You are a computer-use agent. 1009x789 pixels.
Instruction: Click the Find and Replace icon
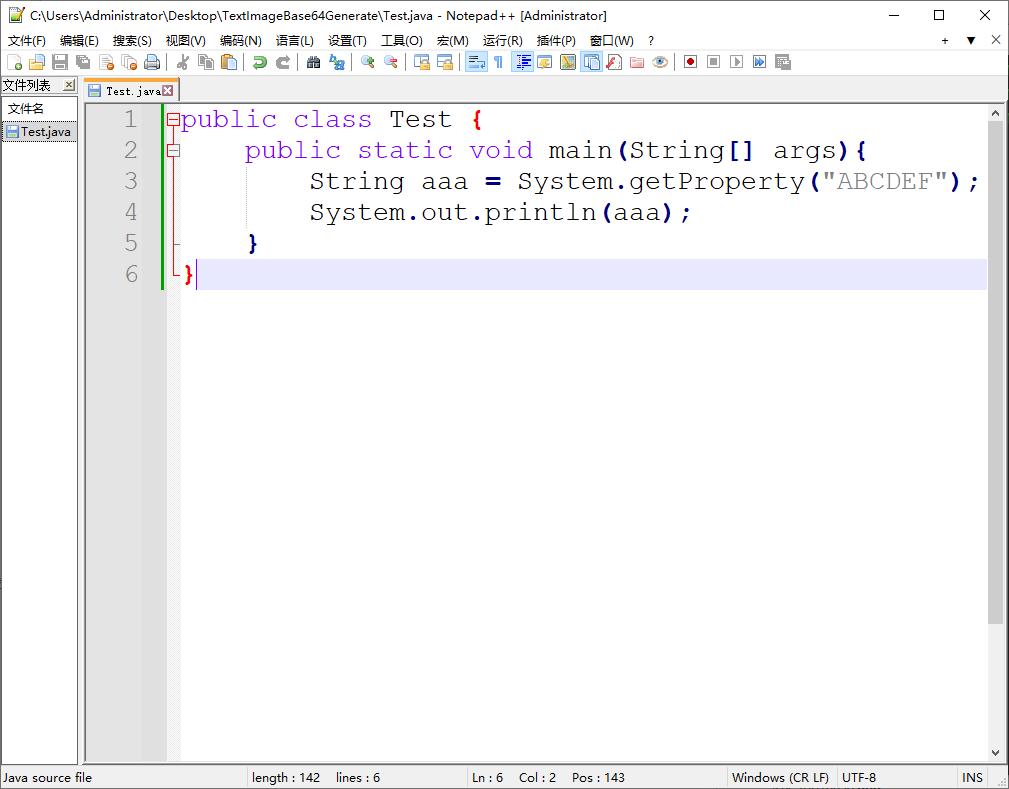tap(337, 62)
